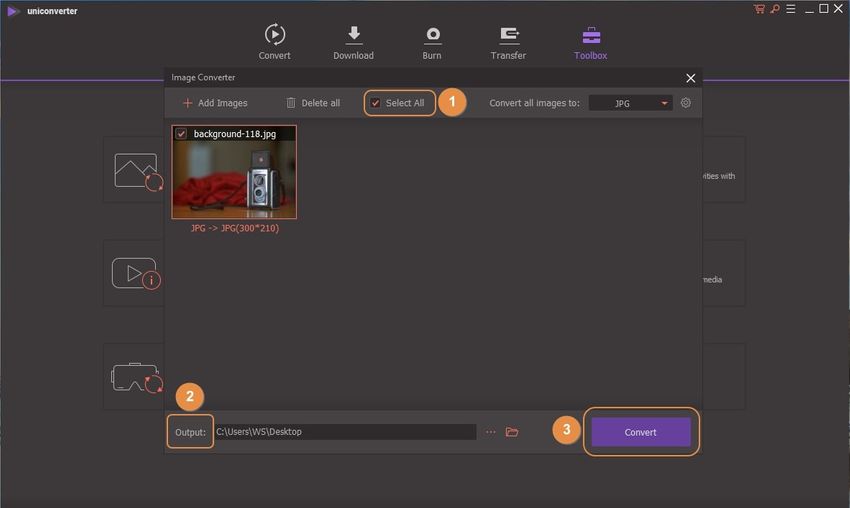Open the output folder icon
This screenshot has height=508, width=850.
pyautogui.click(x=512, y=432)
